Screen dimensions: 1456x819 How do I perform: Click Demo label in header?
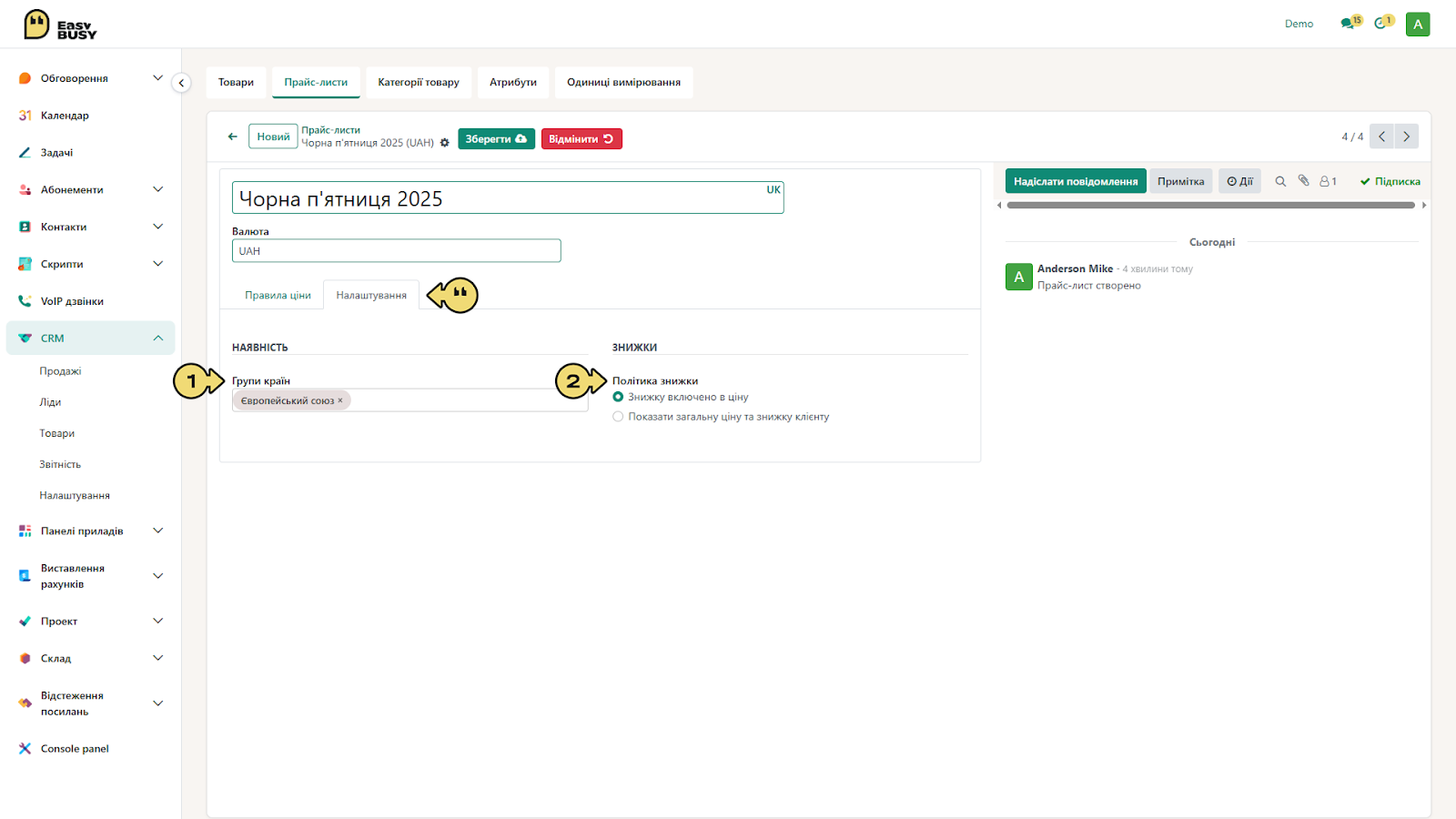(x=1299, y=24)
